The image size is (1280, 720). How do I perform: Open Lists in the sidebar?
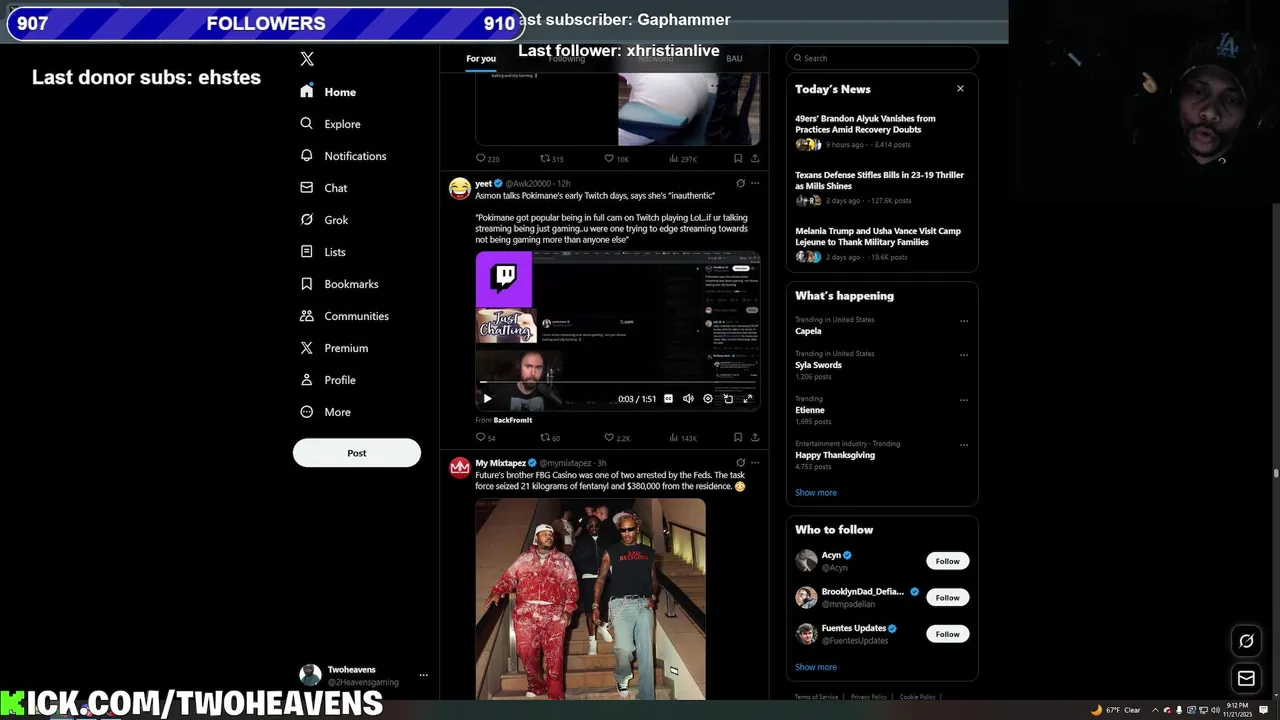click(x=322, y=252)
